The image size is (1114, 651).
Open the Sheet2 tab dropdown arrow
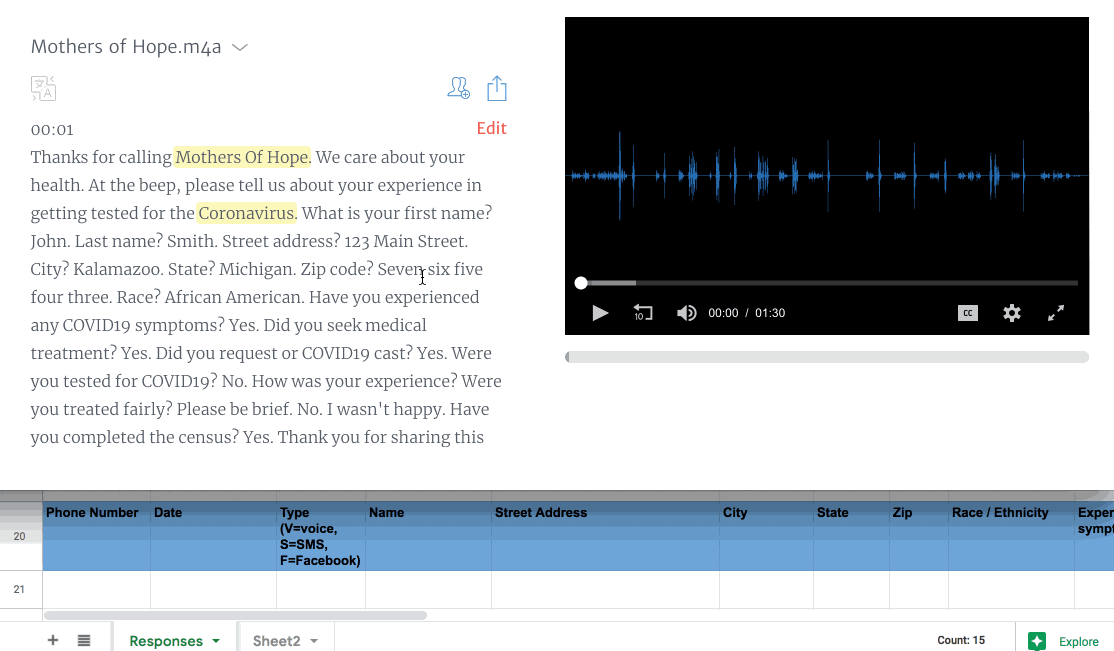pos(314,641)
